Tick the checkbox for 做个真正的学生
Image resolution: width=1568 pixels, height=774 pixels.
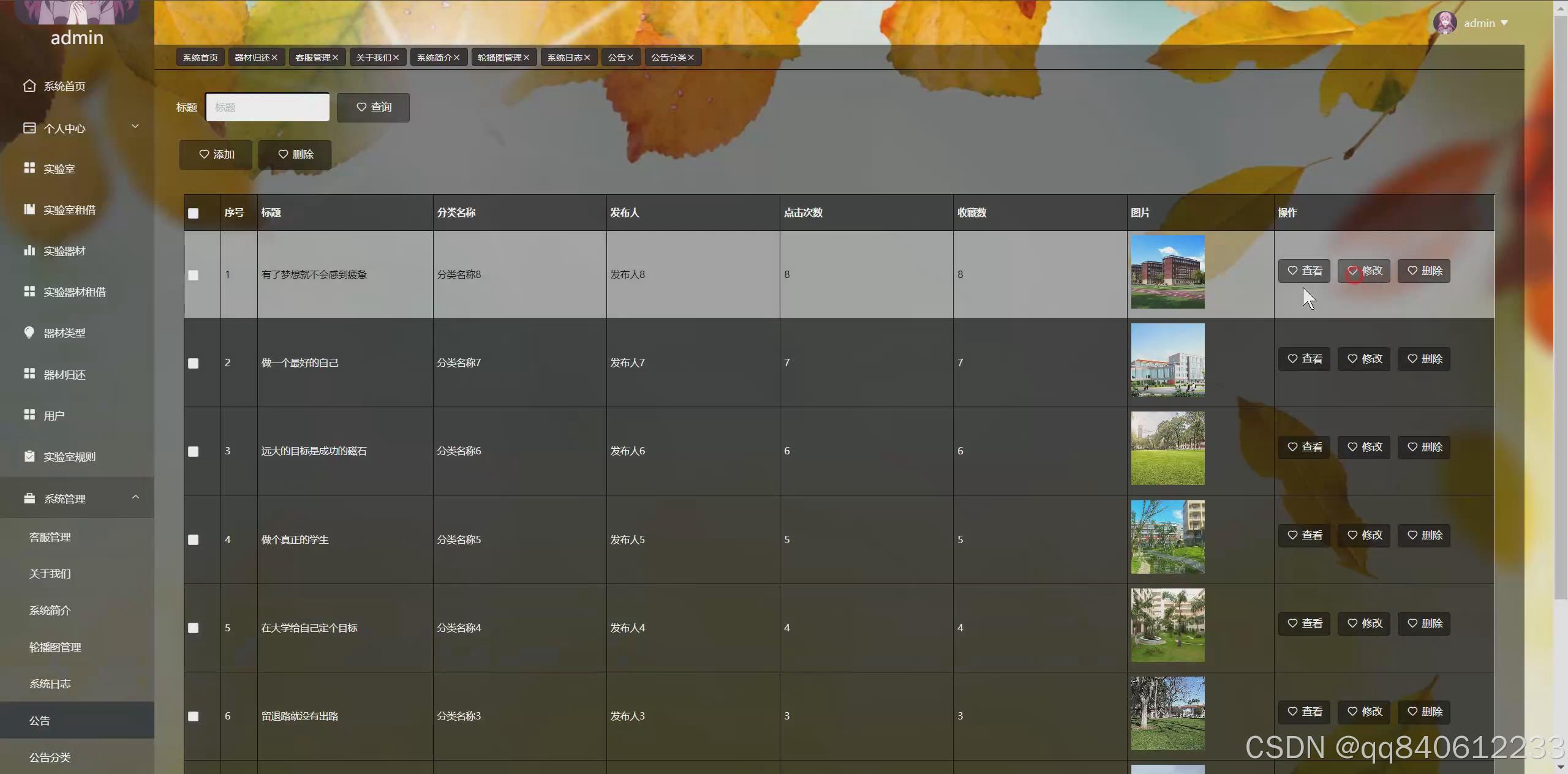point(194,539)
